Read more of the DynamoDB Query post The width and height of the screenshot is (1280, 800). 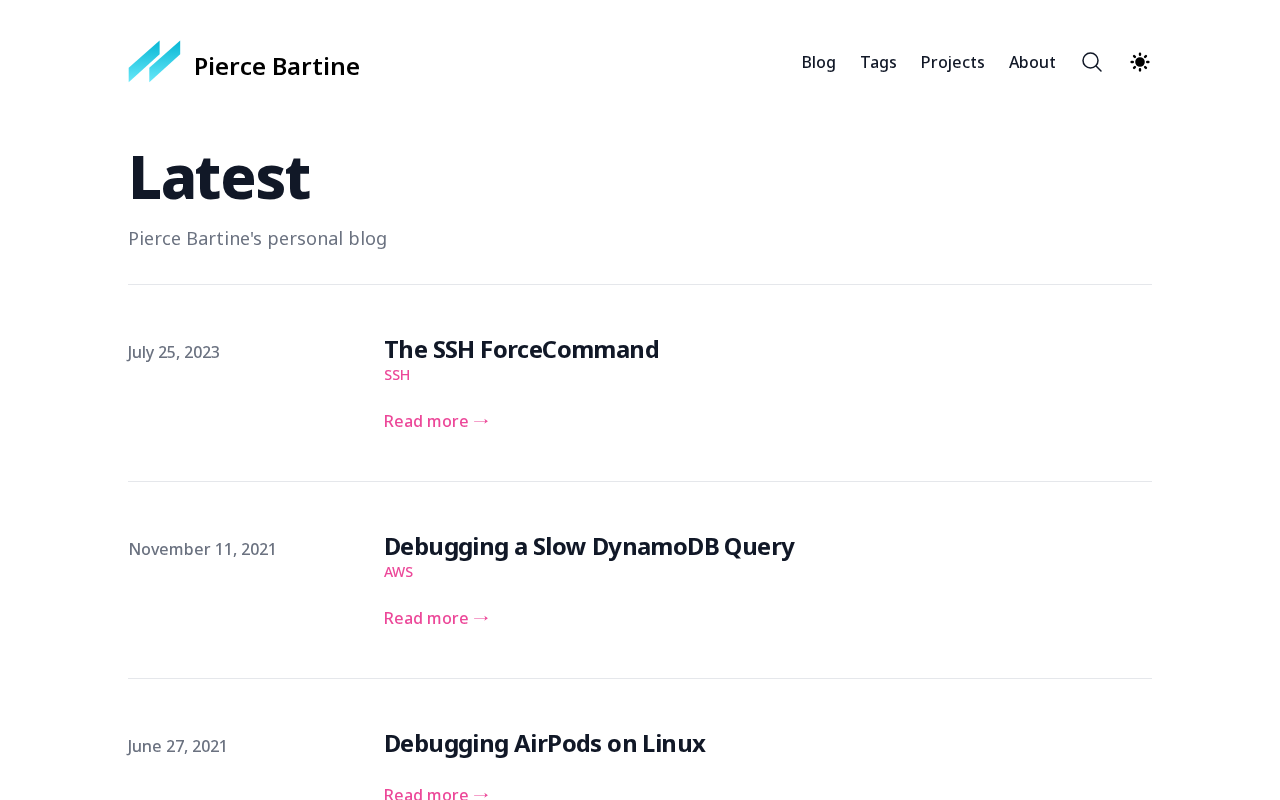437,618
